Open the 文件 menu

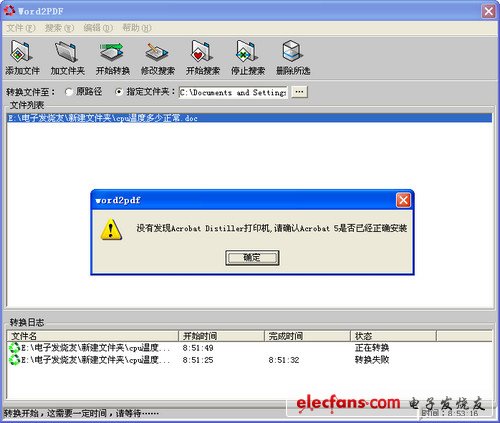click(21, 28)
